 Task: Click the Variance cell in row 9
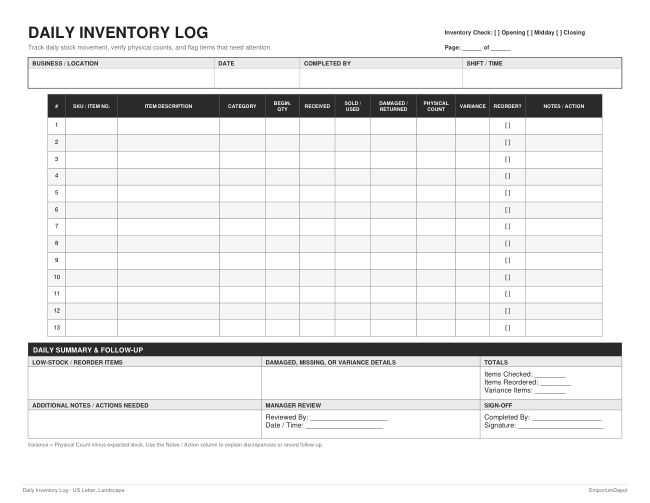472,261
